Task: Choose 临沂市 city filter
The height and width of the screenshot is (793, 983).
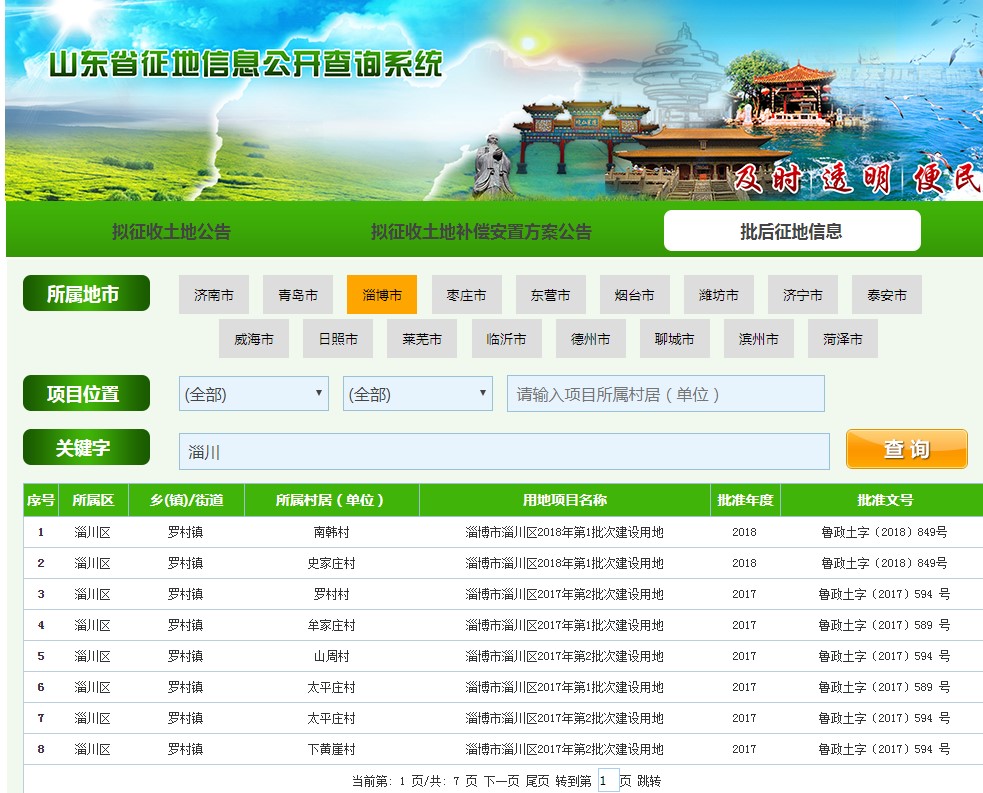Action: pos(506,339)
